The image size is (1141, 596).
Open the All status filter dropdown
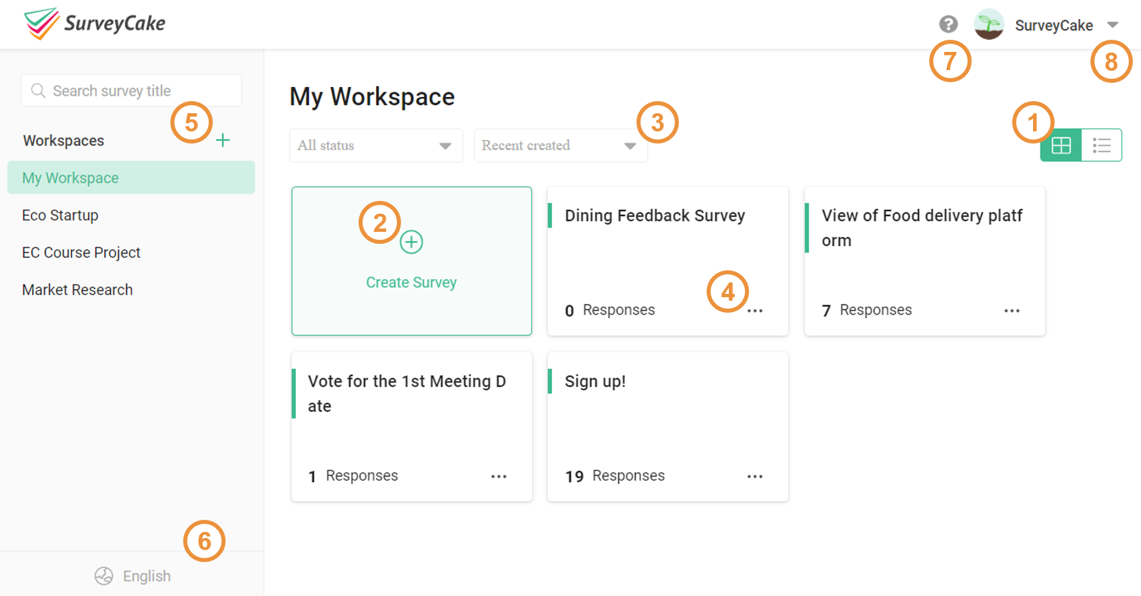[375, 145]
